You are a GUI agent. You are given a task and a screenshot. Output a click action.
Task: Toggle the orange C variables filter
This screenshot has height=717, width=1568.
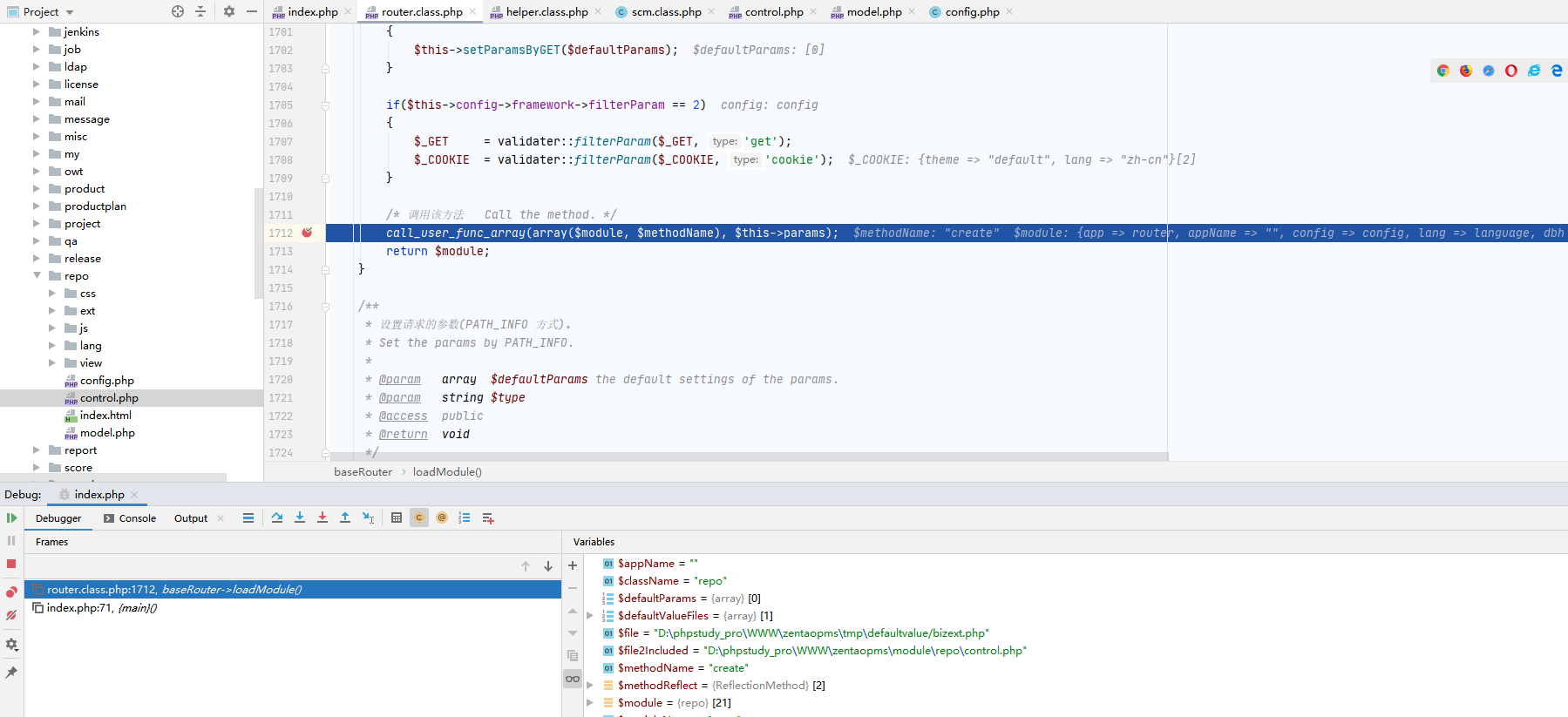419,517
